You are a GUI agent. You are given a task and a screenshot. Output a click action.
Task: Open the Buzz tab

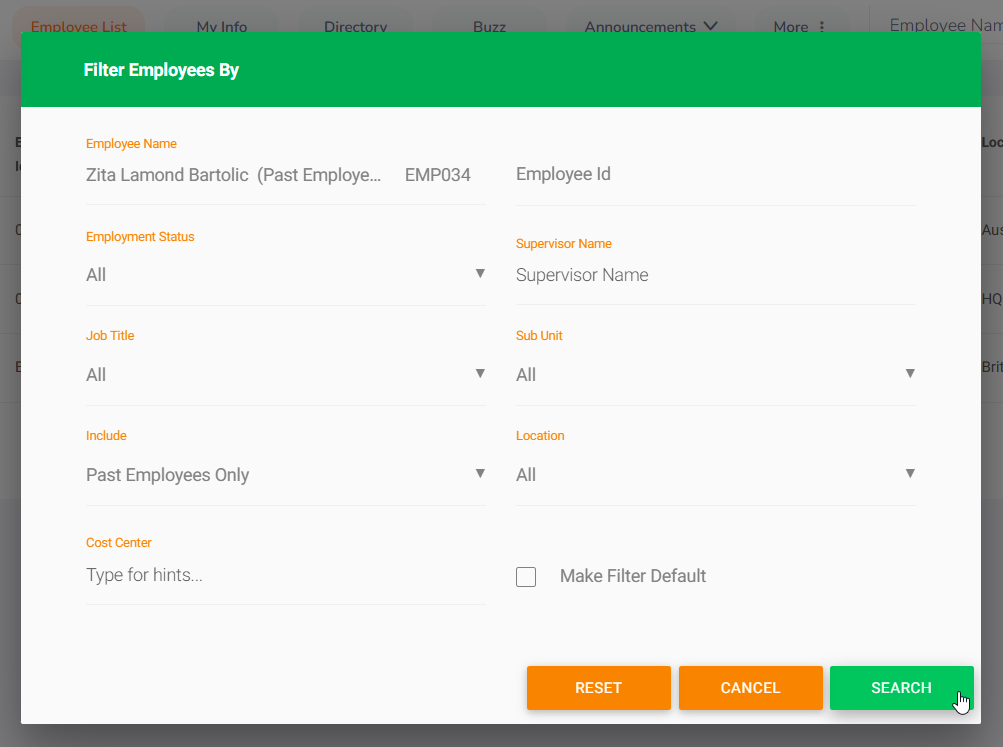tap(490, 27)
